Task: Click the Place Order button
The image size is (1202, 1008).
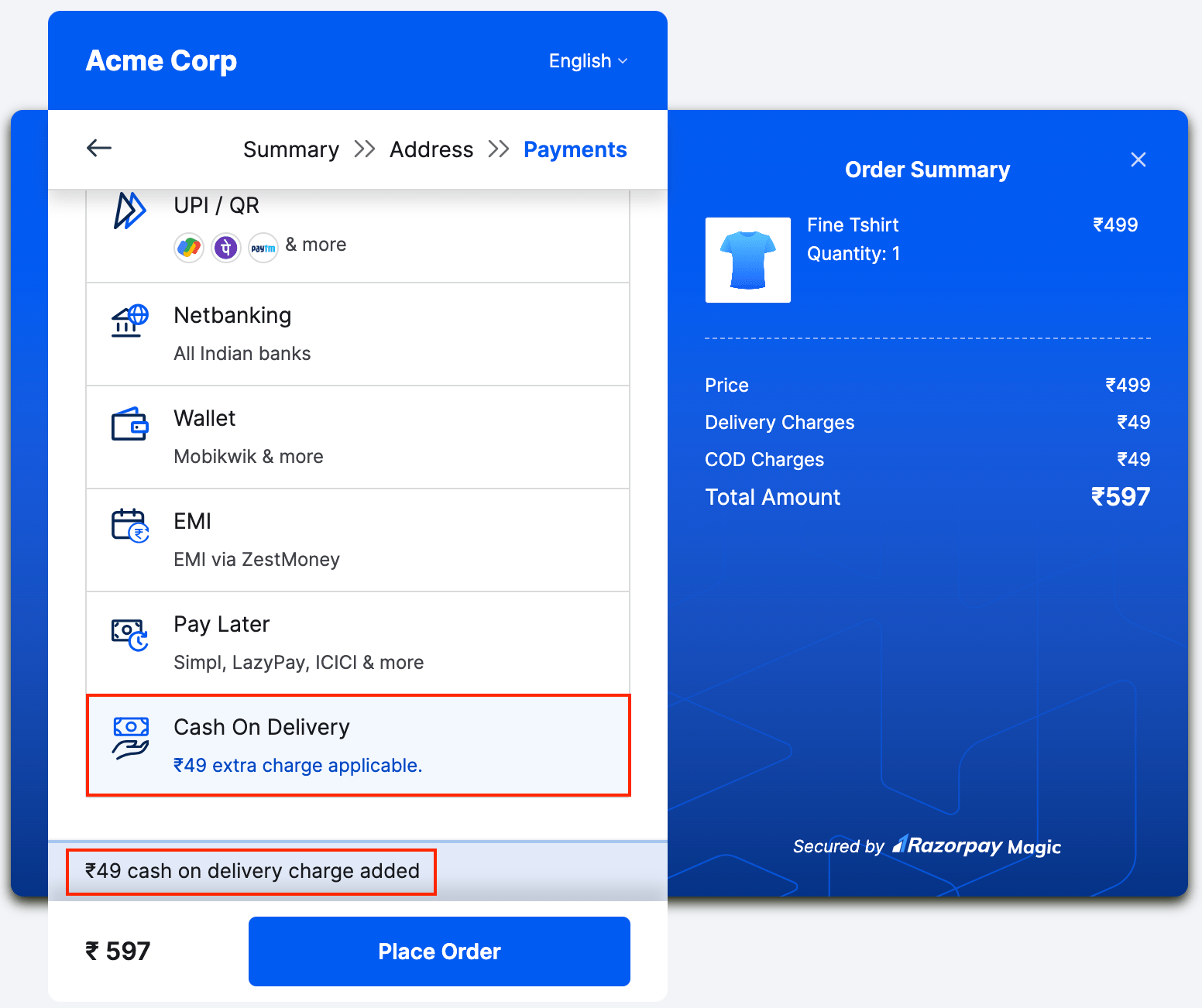Action: (439, 951)
